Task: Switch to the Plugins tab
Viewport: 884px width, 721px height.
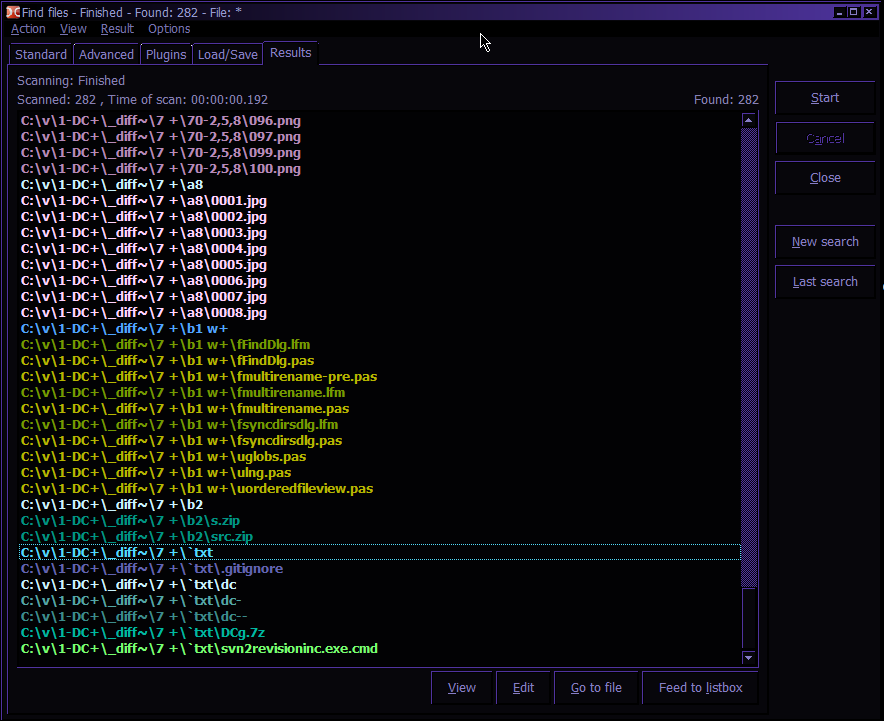Action: [166, 55]
